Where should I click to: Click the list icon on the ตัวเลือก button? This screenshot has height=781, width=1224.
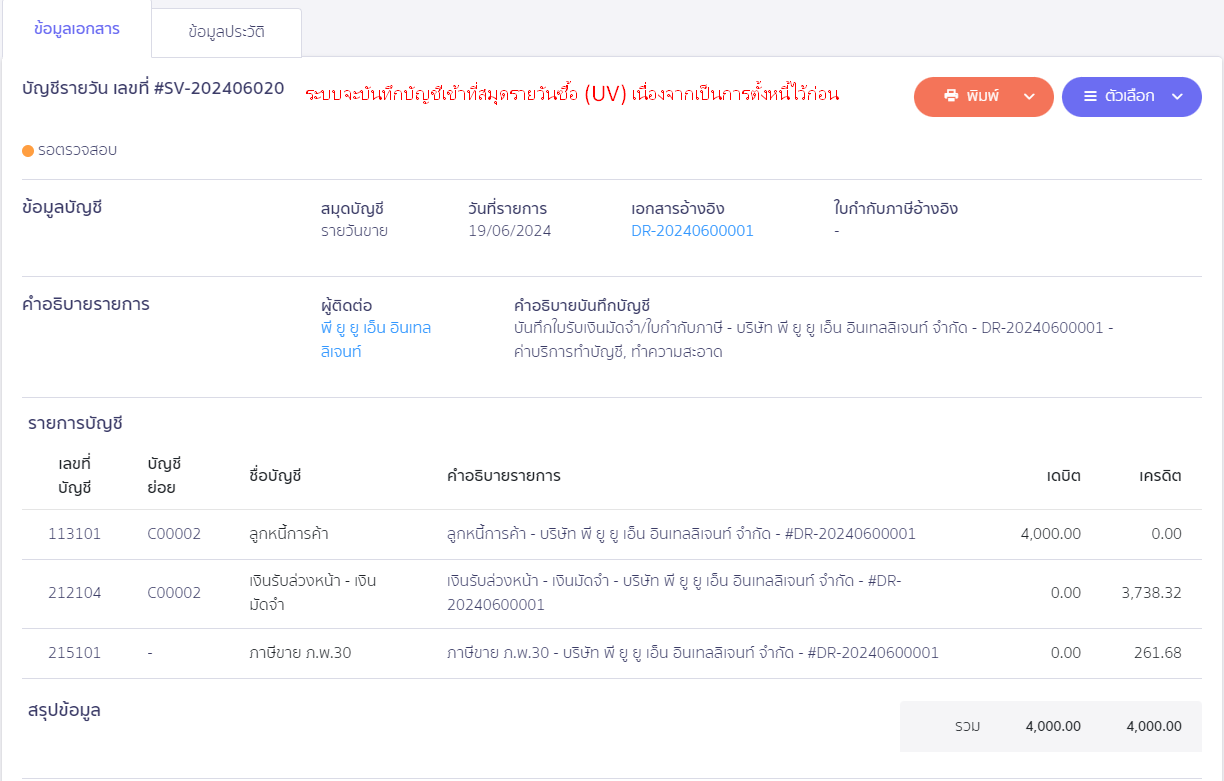[1090, 96]
